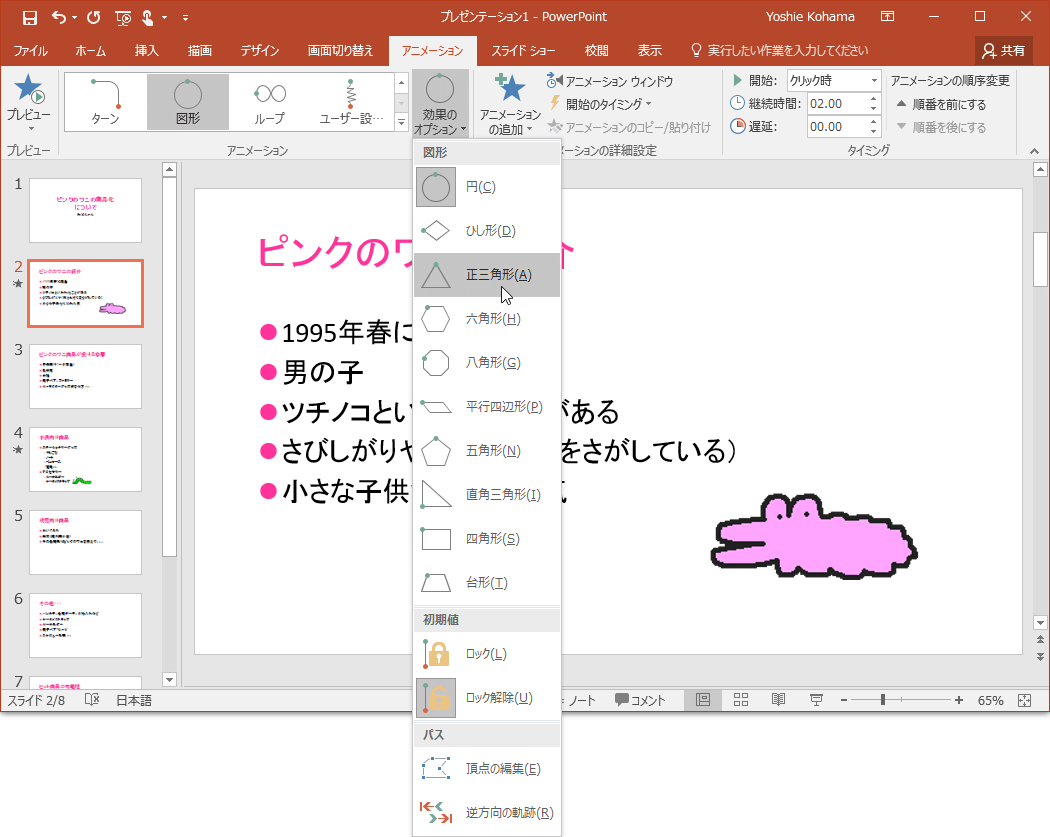The width and height of the screenshot is (1050, 837).
Task: Click the スライド一覧 slide sorter view icon
Action: [741, 700]
